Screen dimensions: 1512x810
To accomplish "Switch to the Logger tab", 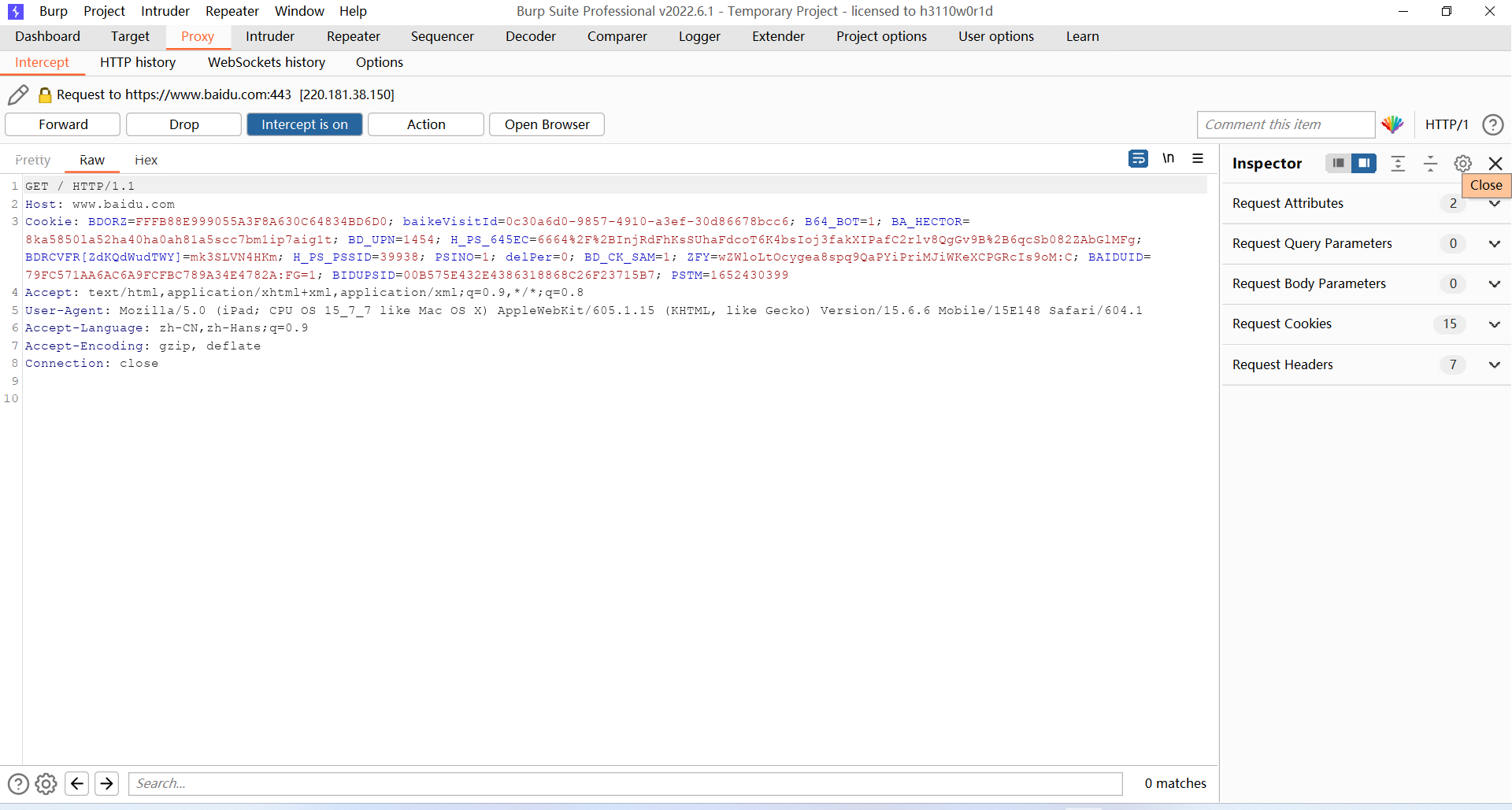I will 699,36.
